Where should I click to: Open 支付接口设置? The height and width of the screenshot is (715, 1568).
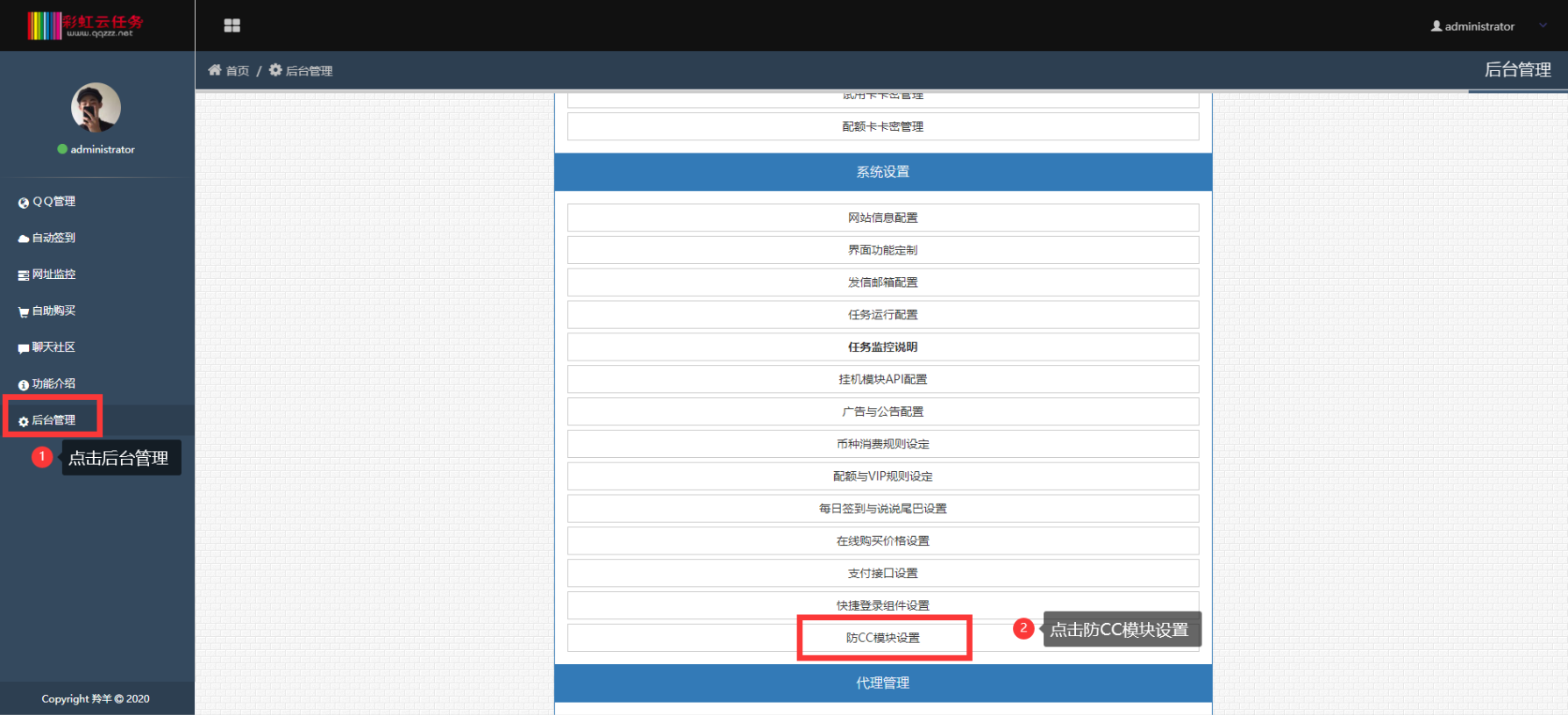(882, 573)
